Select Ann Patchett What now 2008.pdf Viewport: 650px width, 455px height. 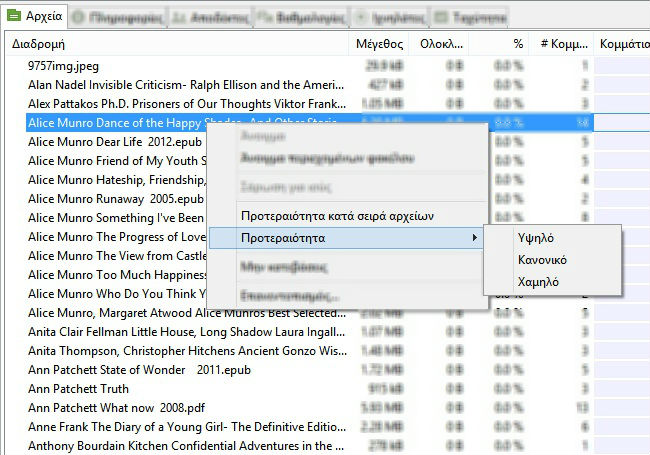(116, 408)
